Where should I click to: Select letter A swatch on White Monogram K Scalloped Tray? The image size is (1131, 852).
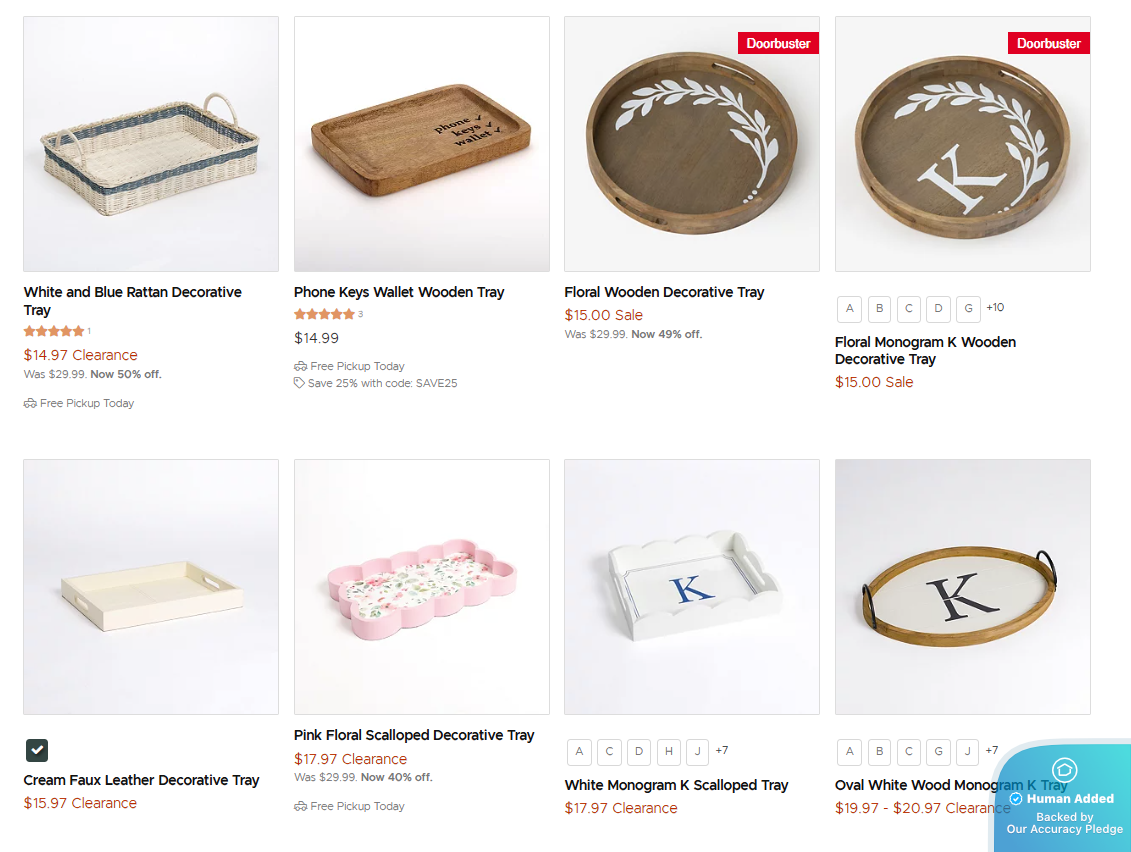tap(579, 751)
